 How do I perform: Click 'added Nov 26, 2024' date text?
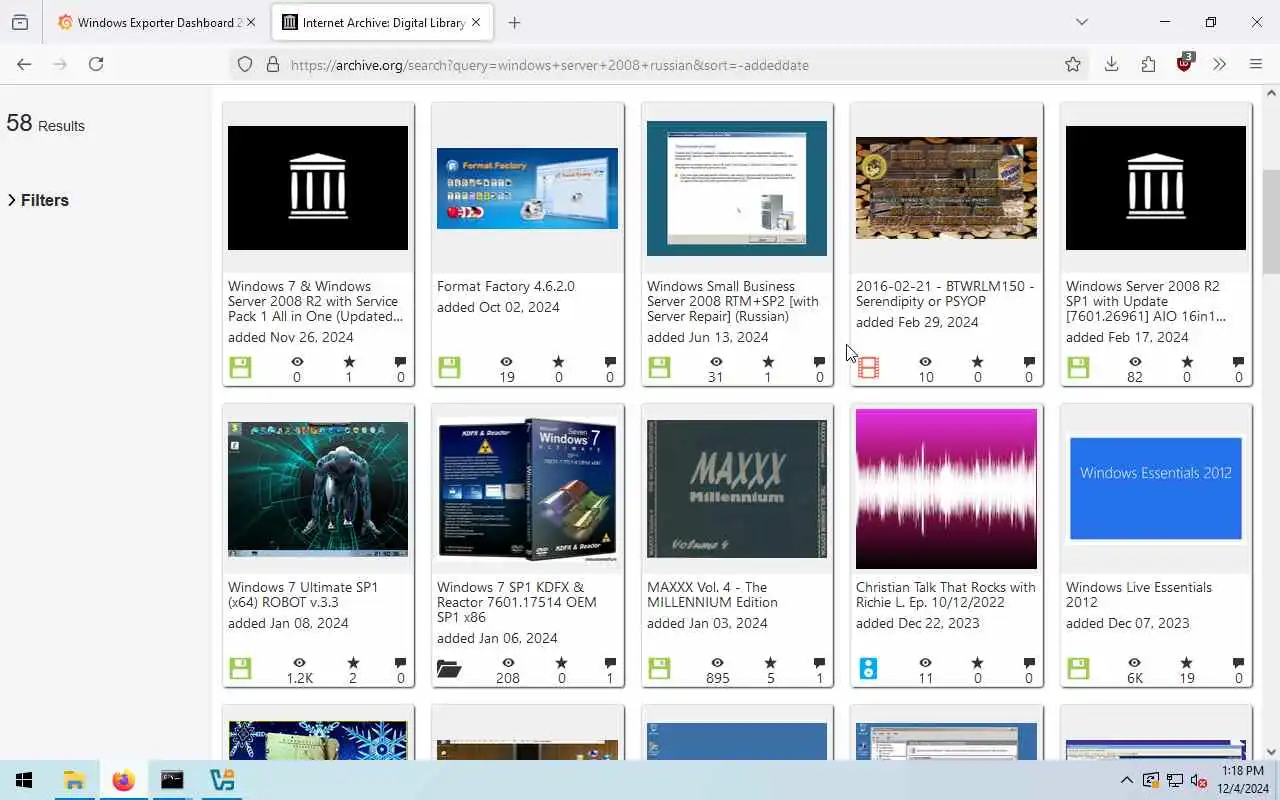pos(291,337)
